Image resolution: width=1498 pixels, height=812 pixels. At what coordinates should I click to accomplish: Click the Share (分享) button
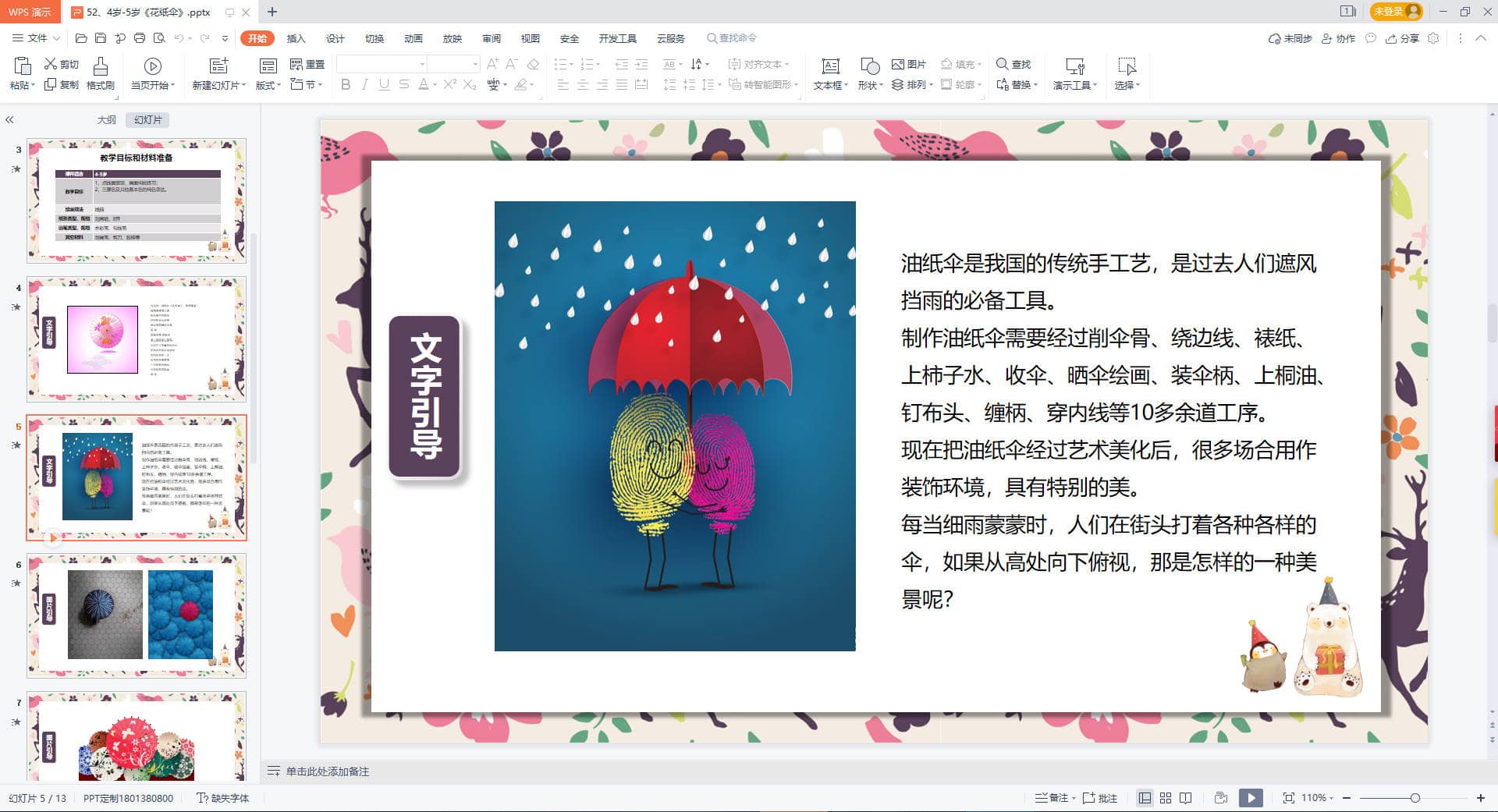click(x=1402, y=38)
